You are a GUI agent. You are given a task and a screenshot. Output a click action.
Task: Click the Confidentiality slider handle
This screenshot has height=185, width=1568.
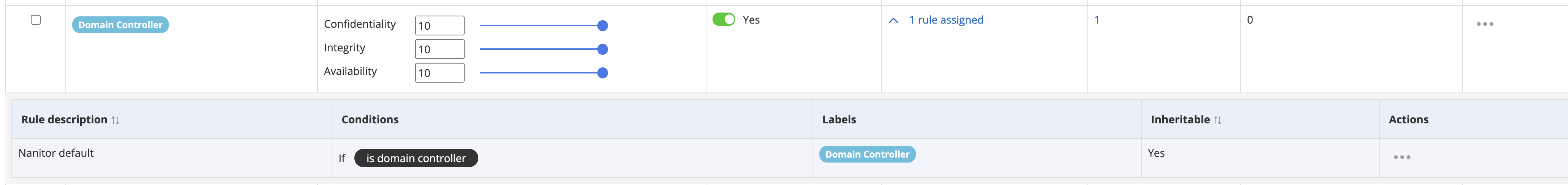[x=602, y=26]
